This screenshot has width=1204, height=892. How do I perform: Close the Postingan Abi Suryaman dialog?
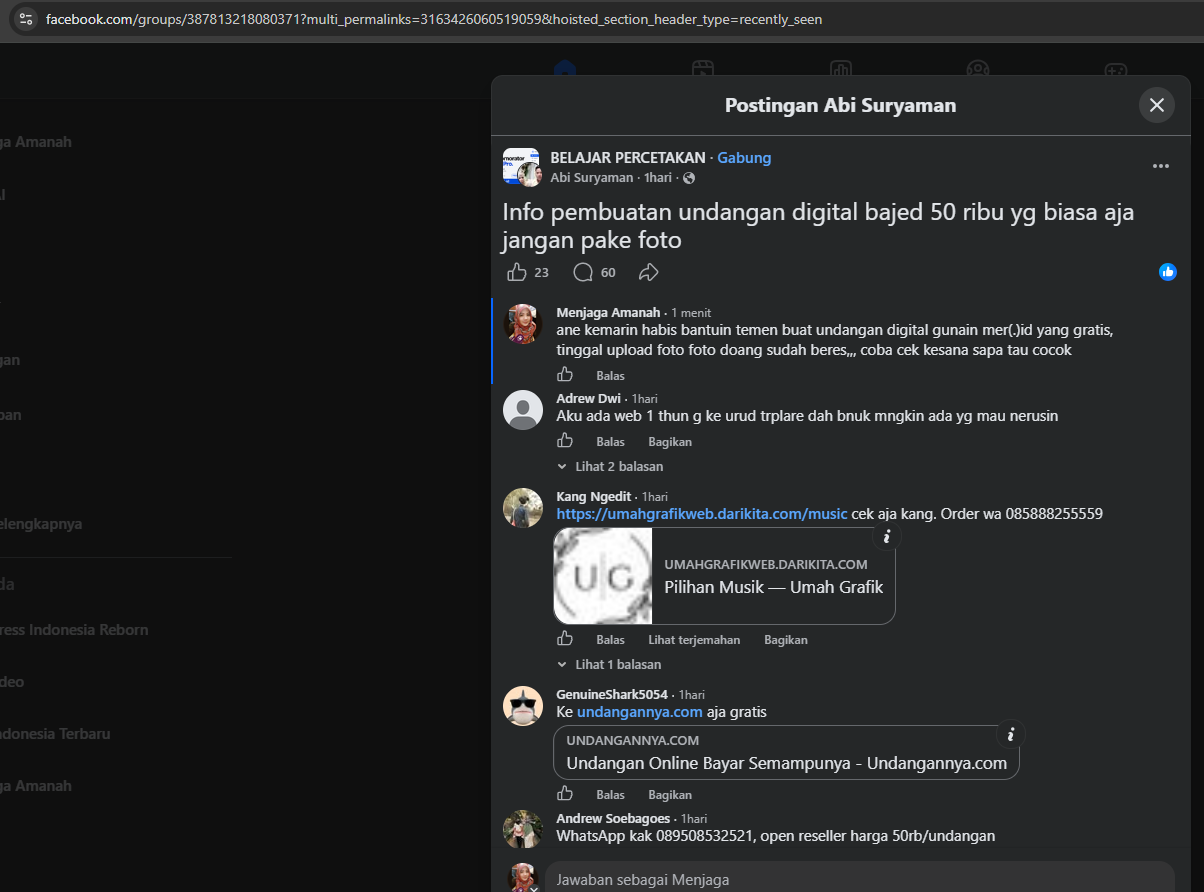tap(1157, 105)
